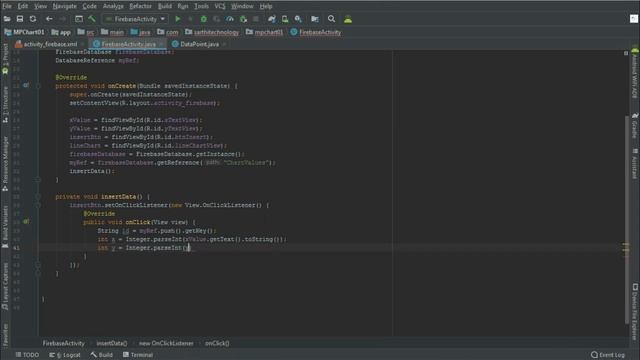
Task: Open the Gradle panel on right
Action: tap(635, 127)
